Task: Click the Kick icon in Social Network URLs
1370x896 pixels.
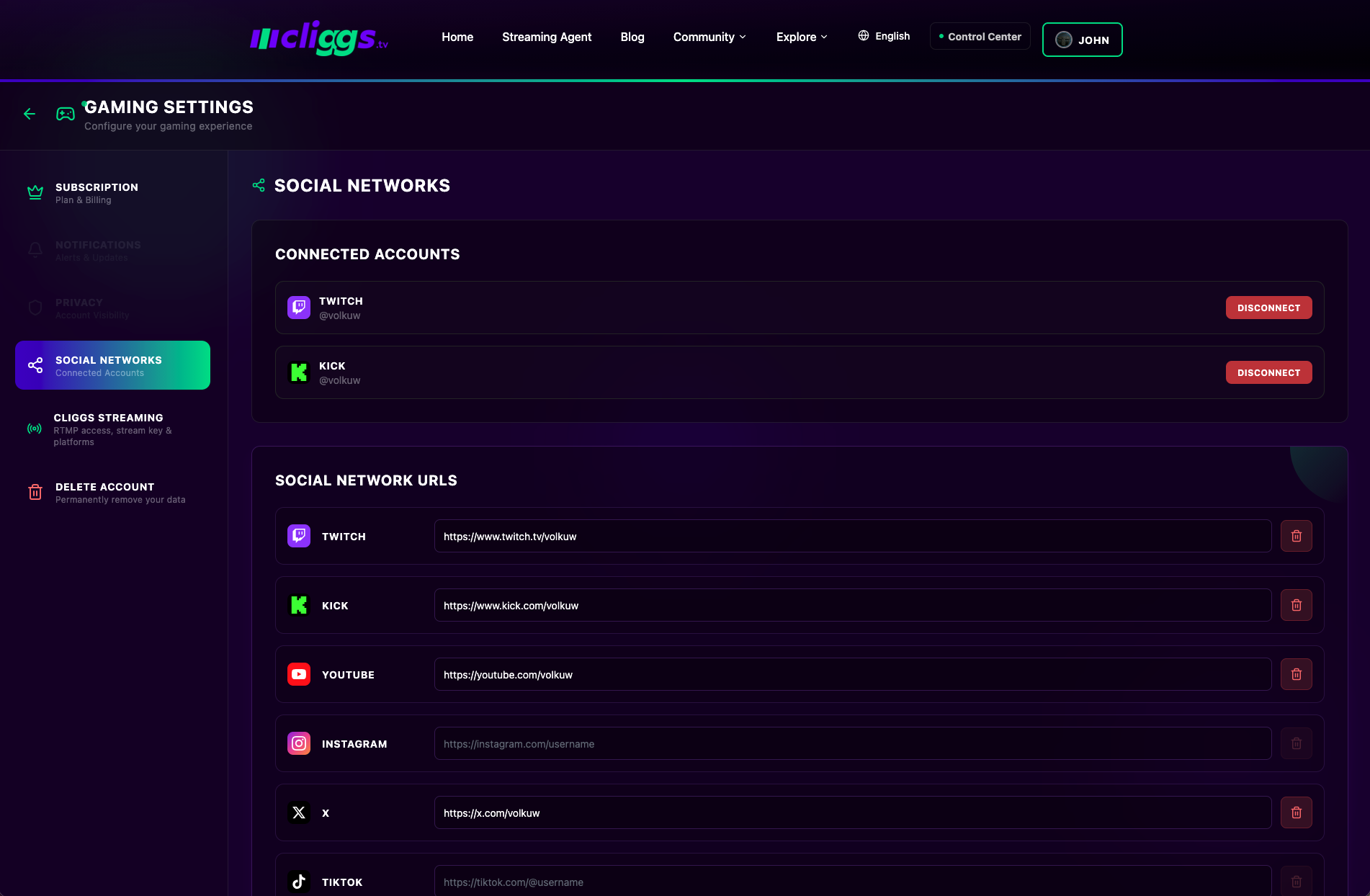Action: (x=299, y=605)
